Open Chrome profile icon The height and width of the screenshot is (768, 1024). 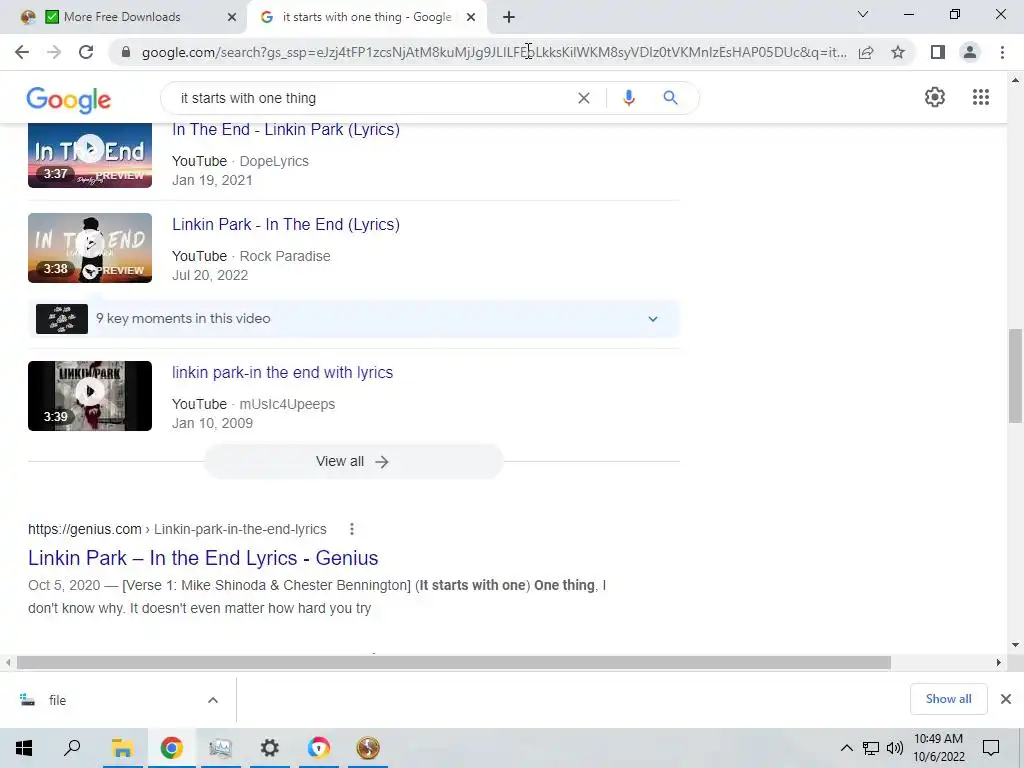970,52
